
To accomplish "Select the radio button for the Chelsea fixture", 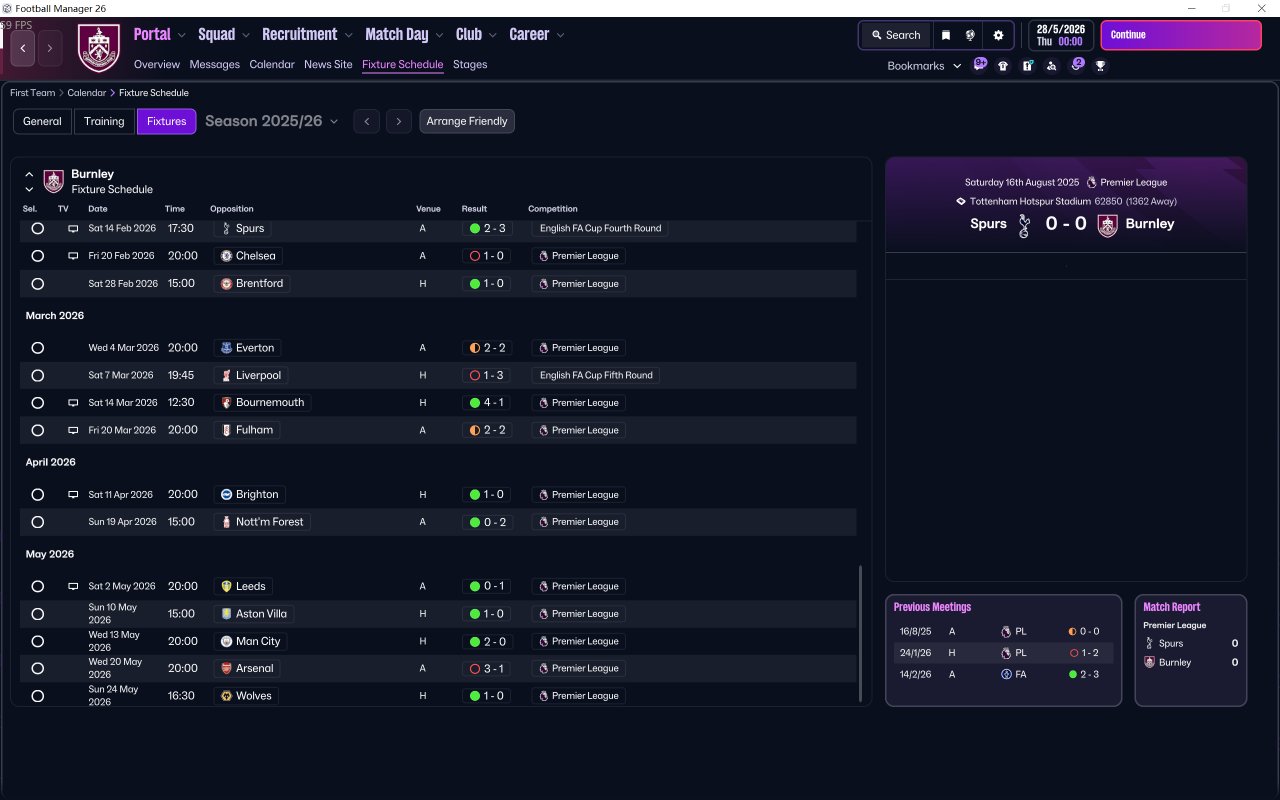I will tap(38, 256).
